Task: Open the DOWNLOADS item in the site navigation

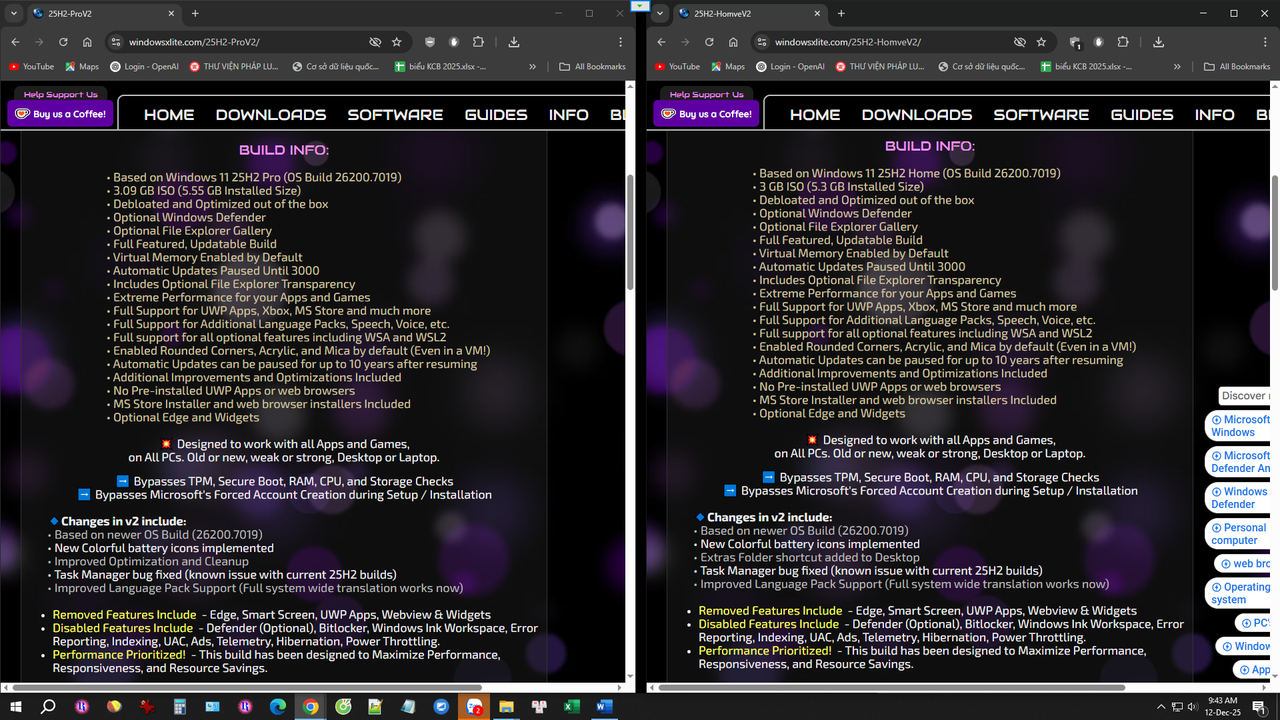Action: (x=270, y=114)
